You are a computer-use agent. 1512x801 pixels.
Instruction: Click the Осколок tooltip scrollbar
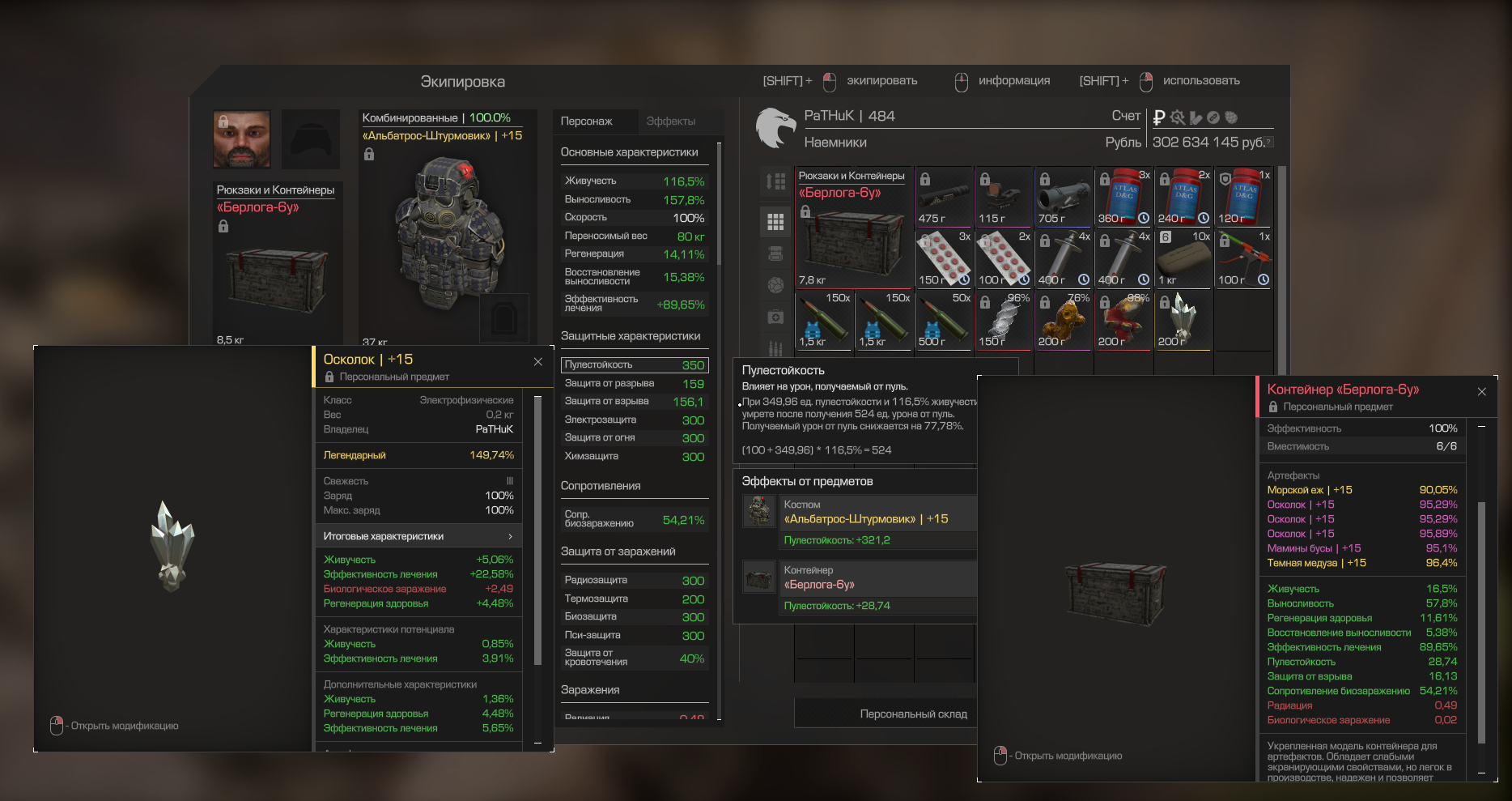click(x=538, y=530)
